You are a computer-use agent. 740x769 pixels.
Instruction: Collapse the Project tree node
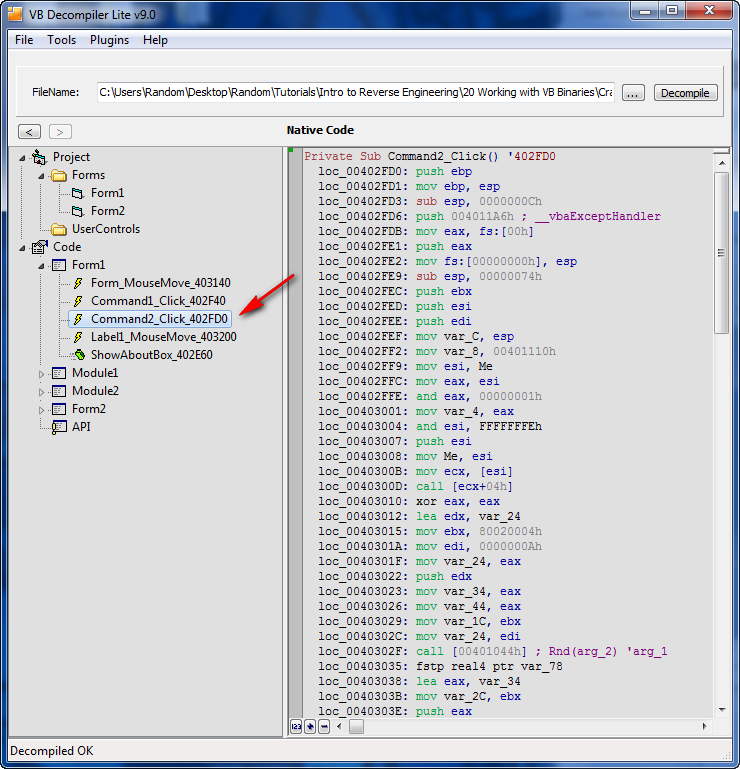[x=23, y=158]
